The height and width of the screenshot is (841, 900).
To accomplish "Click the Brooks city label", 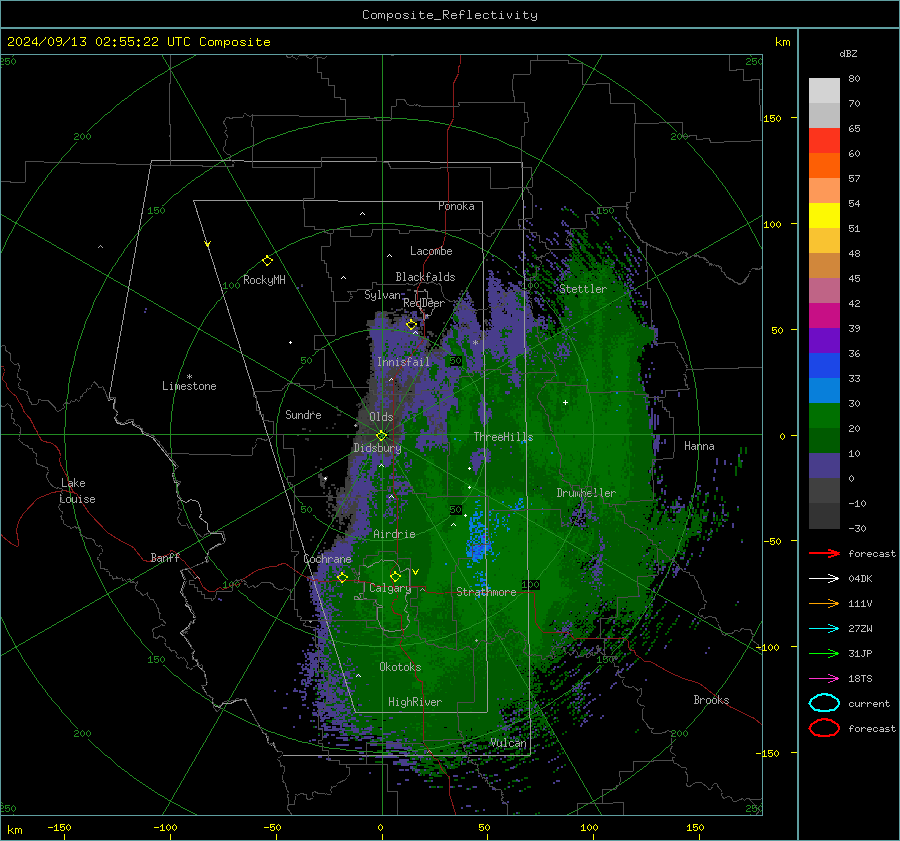I will pyautogui.click(x=711, y=700).
